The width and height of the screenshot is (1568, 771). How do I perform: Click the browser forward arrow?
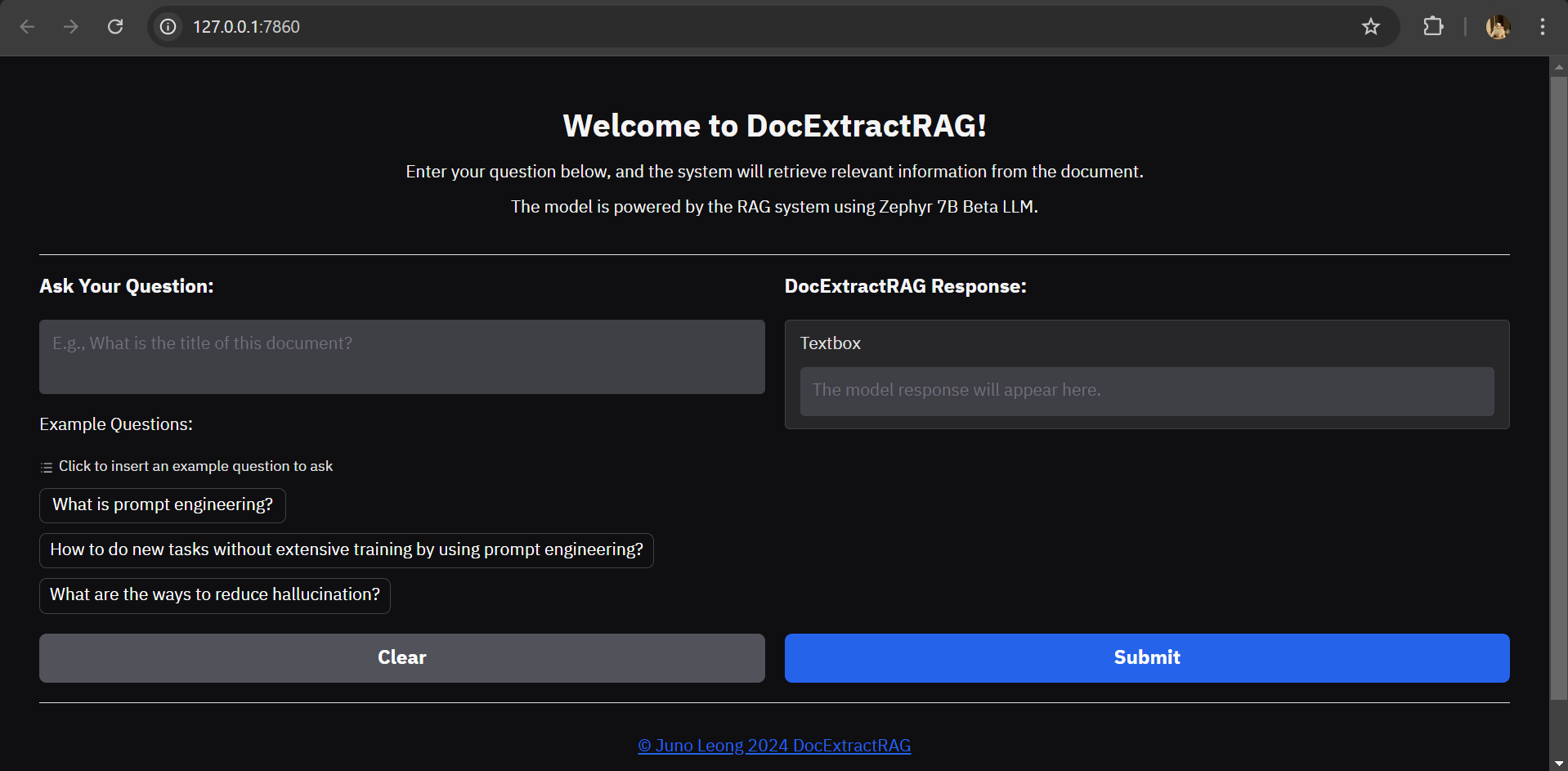pos(71,27)
